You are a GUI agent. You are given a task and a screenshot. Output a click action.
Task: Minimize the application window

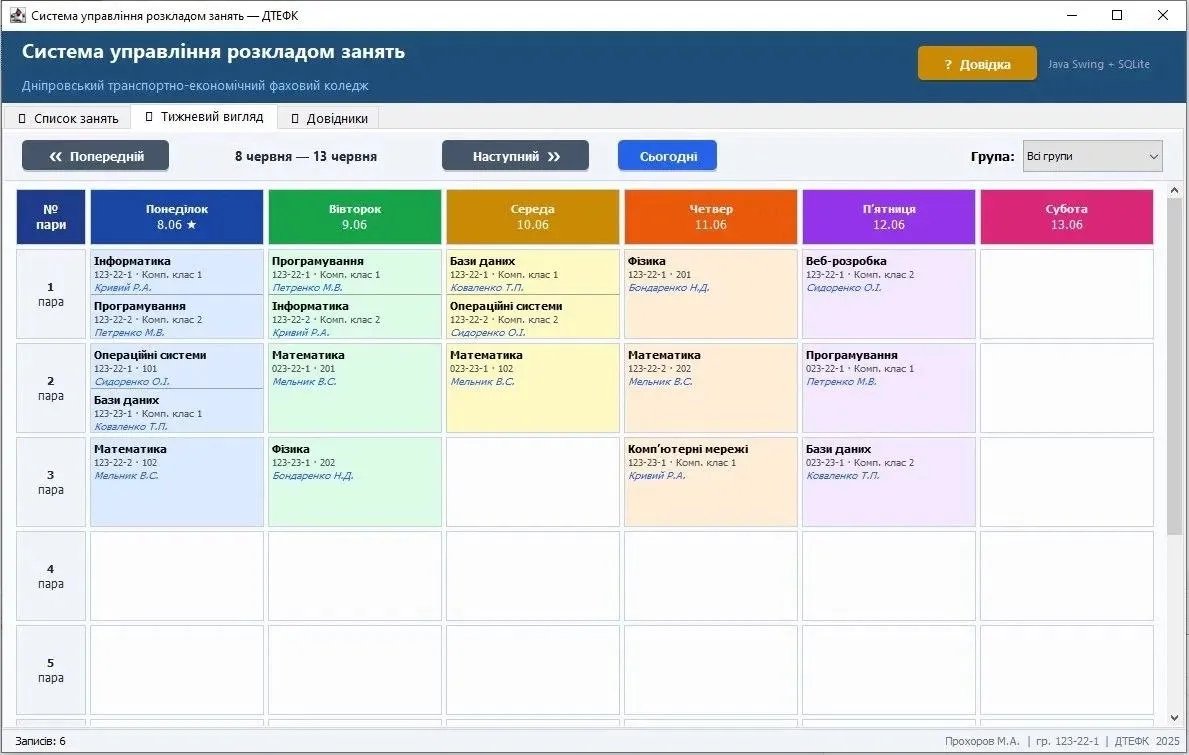(1071, 15)
